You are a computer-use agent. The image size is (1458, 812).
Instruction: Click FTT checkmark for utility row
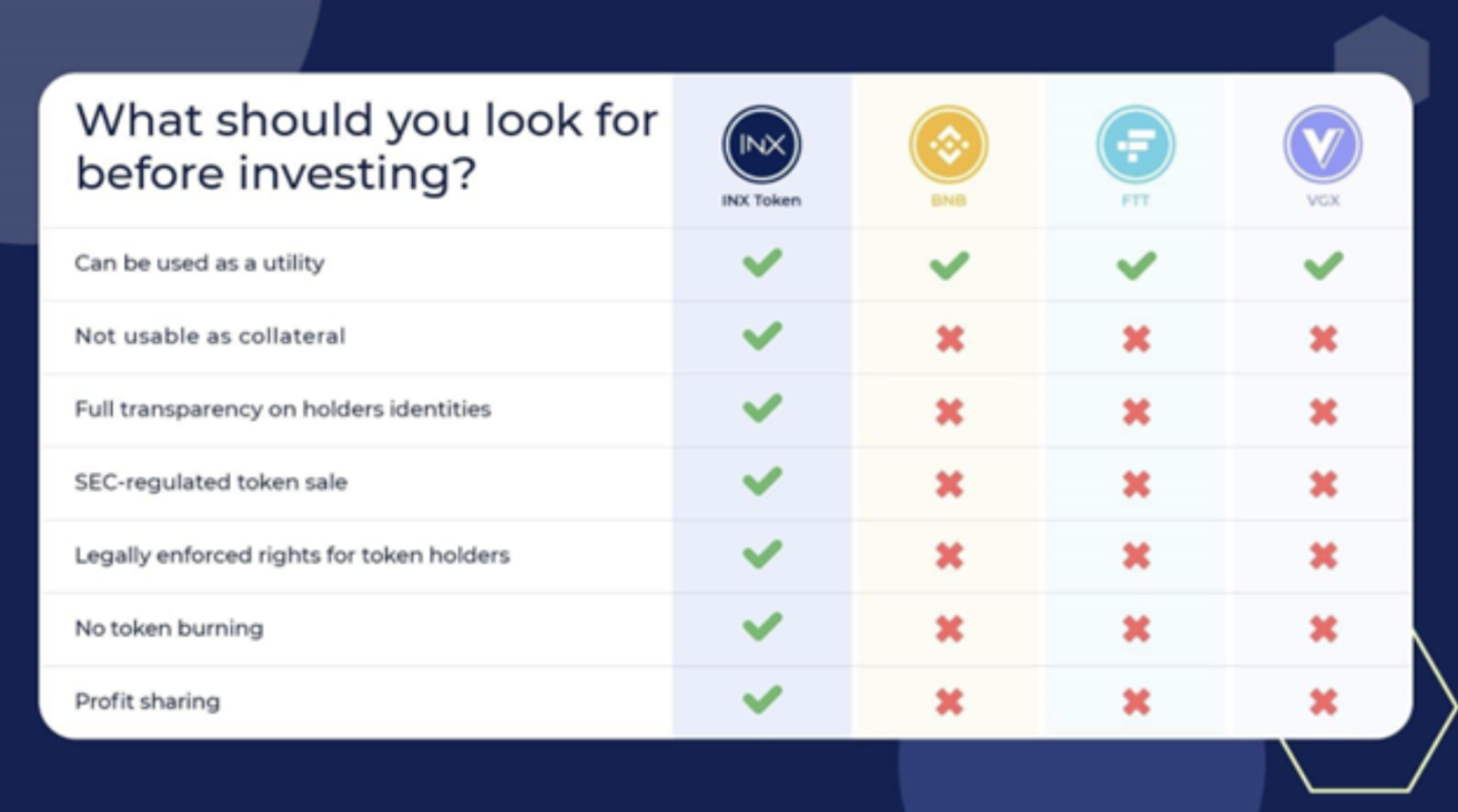pyautogui.click(x=1136, y=266)
